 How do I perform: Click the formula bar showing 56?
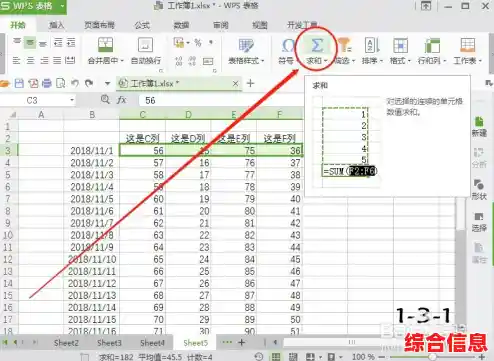tap(221, 100)
